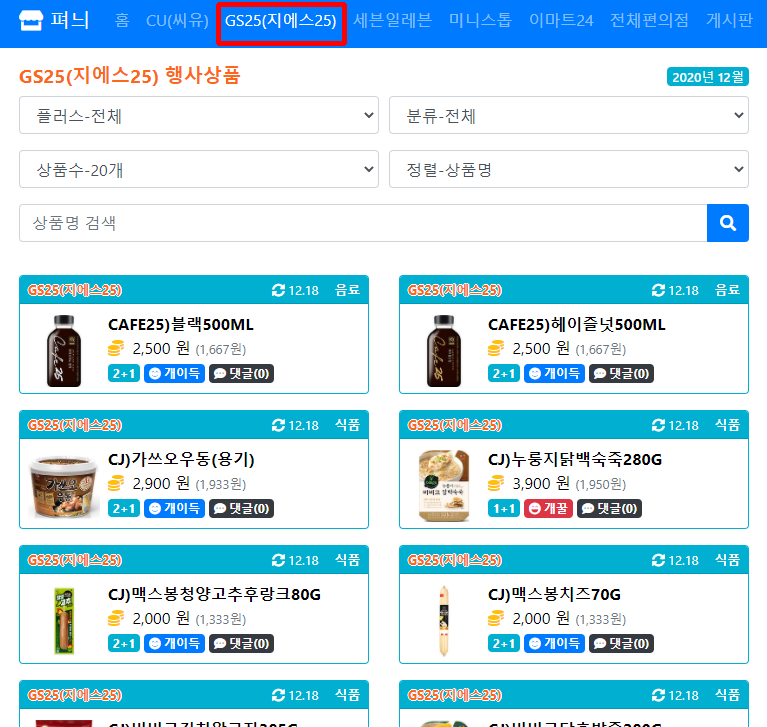
Task: Open 댓글(0) for 맥스봉청양고추후랑크80G
Action: (242, 644)
